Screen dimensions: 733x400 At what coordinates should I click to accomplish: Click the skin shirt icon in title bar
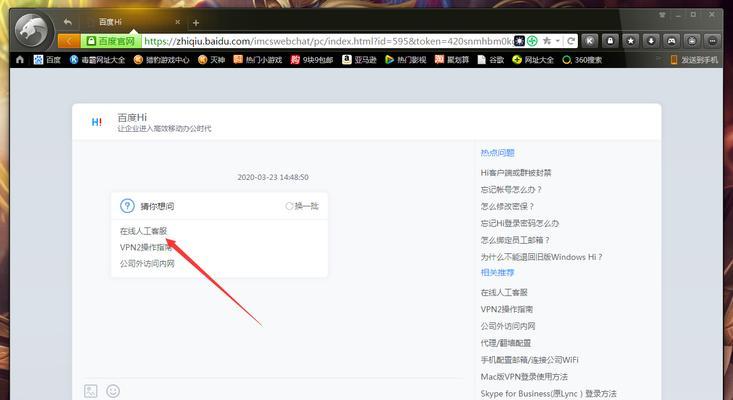pos(662,15)
